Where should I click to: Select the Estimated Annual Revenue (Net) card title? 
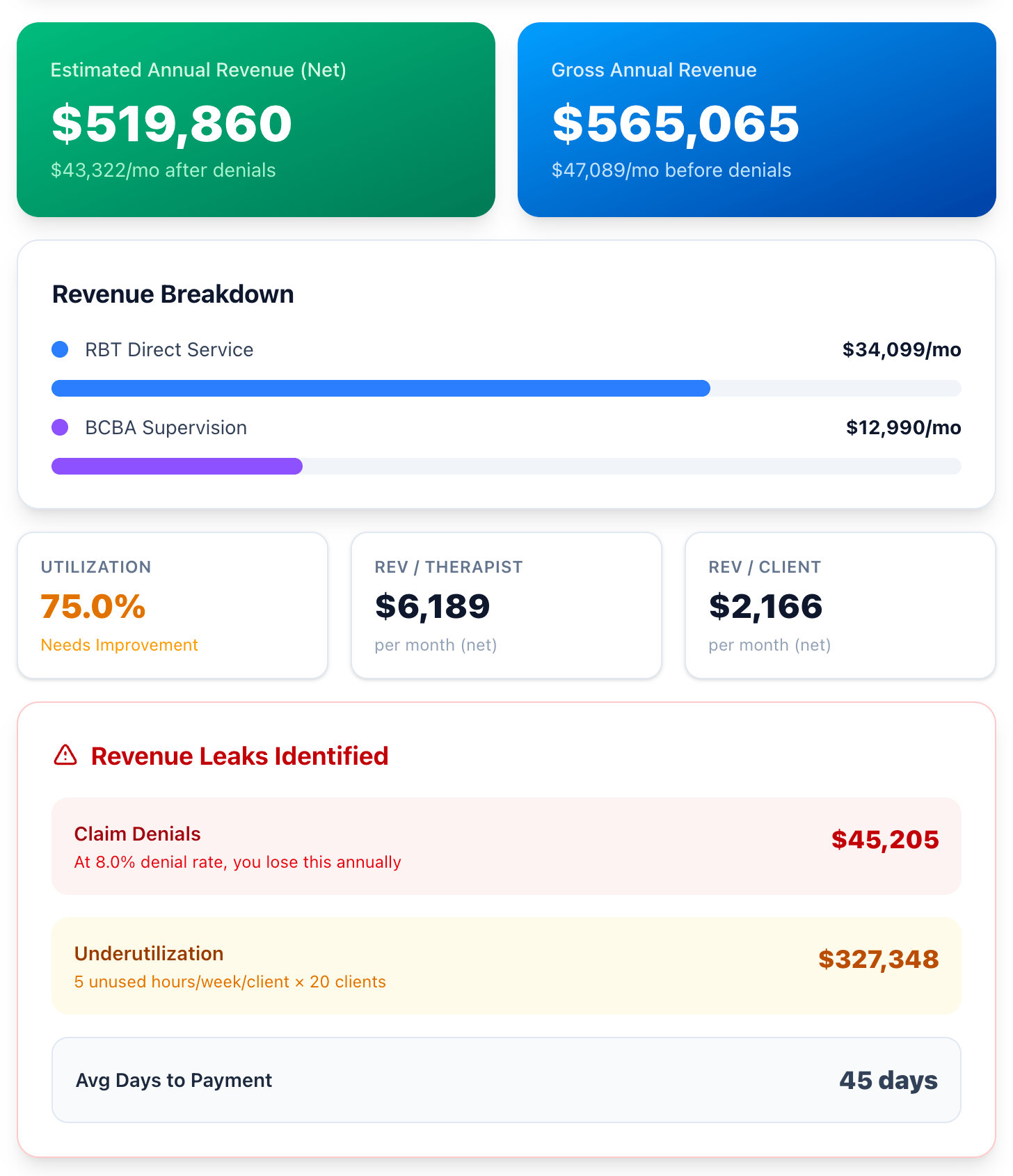point(198,70)
